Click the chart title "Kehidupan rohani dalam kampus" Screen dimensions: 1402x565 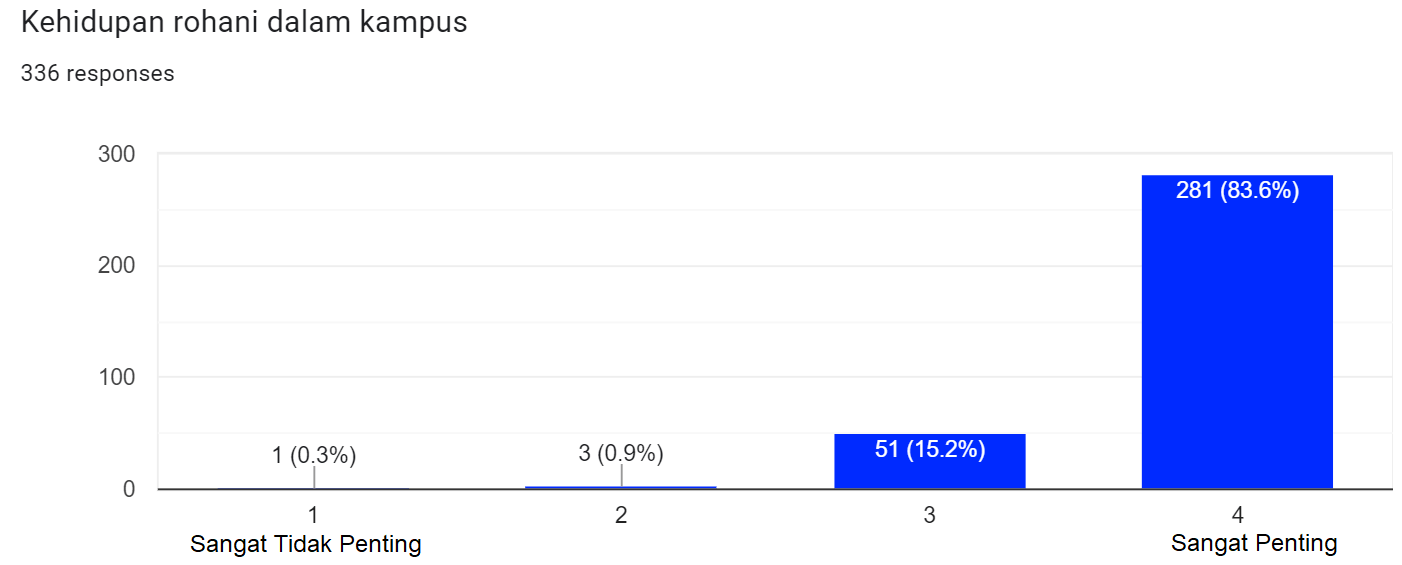click(244, 23)
